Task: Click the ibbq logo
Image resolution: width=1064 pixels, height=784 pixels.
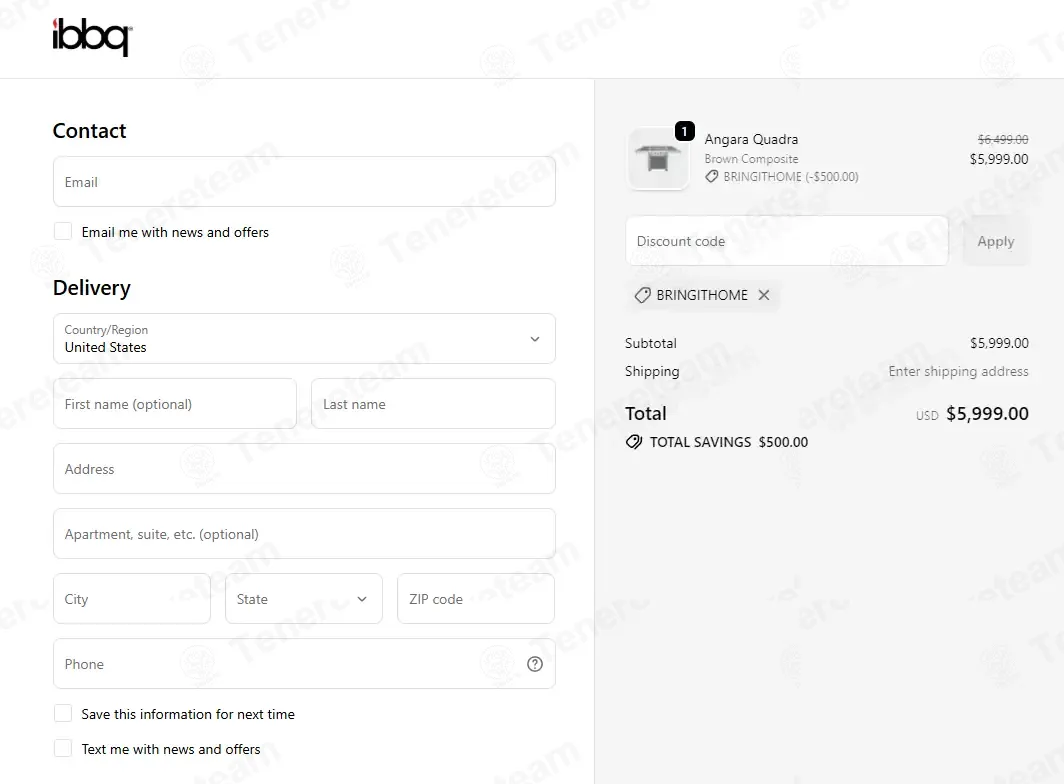Action: [92, 37]
